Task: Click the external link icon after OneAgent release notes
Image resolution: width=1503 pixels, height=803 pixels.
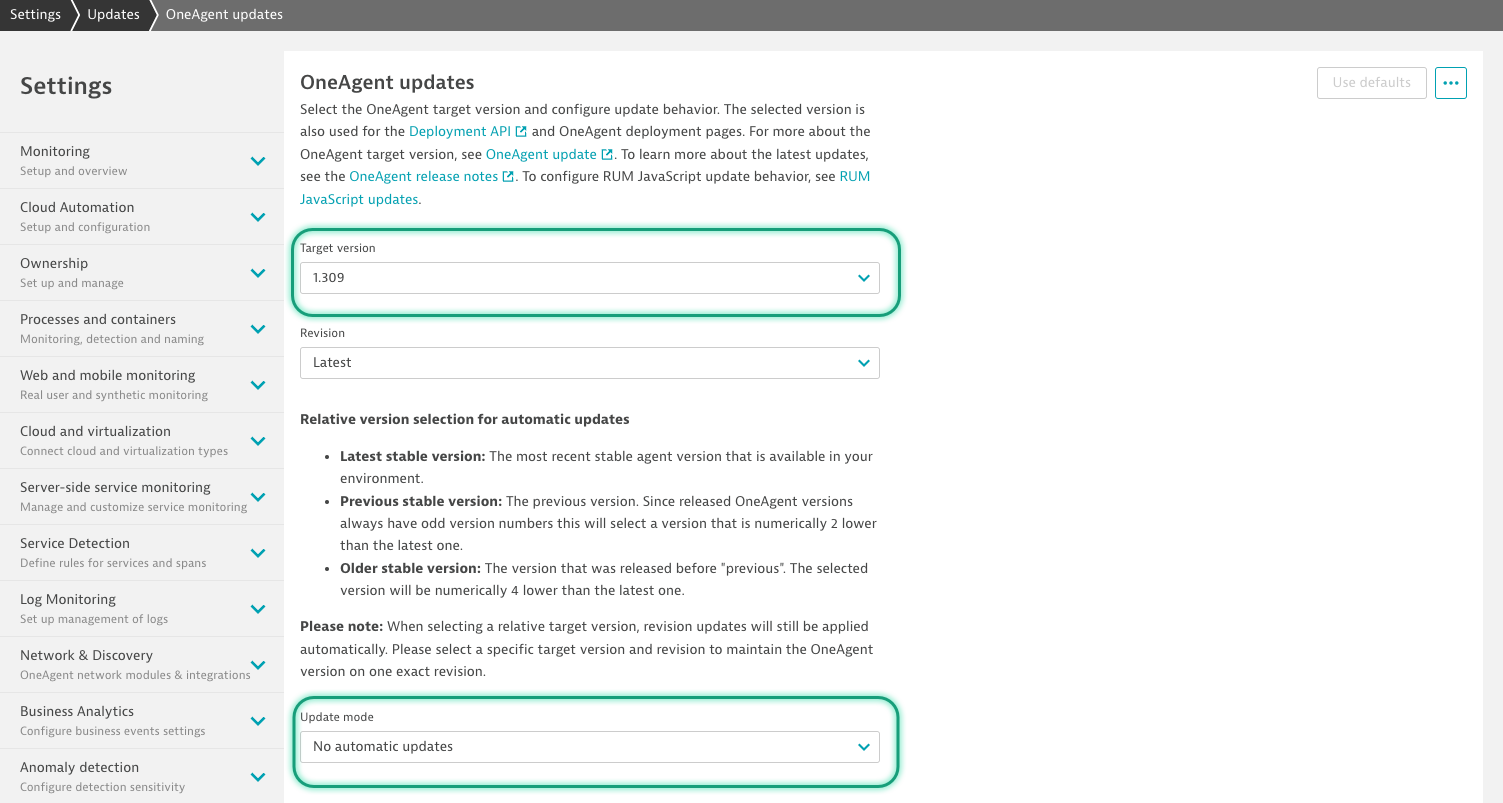Action: click(x=508, y=176)
